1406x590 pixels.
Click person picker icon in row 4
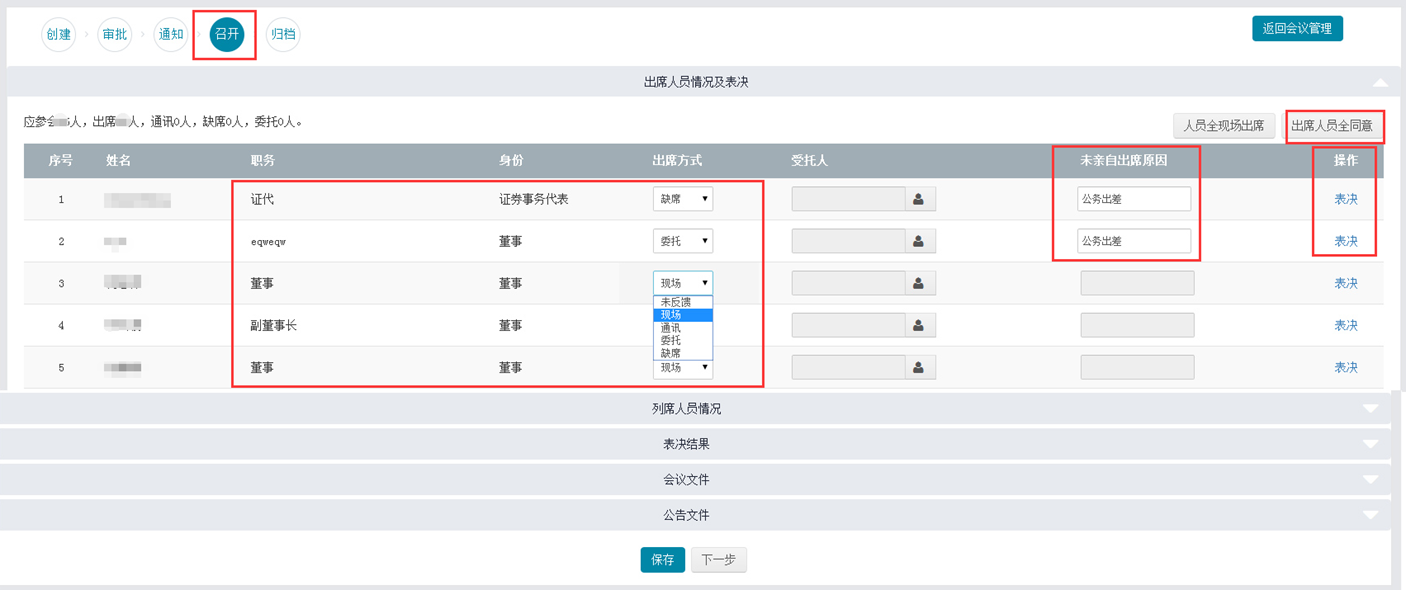coord(918,325)
